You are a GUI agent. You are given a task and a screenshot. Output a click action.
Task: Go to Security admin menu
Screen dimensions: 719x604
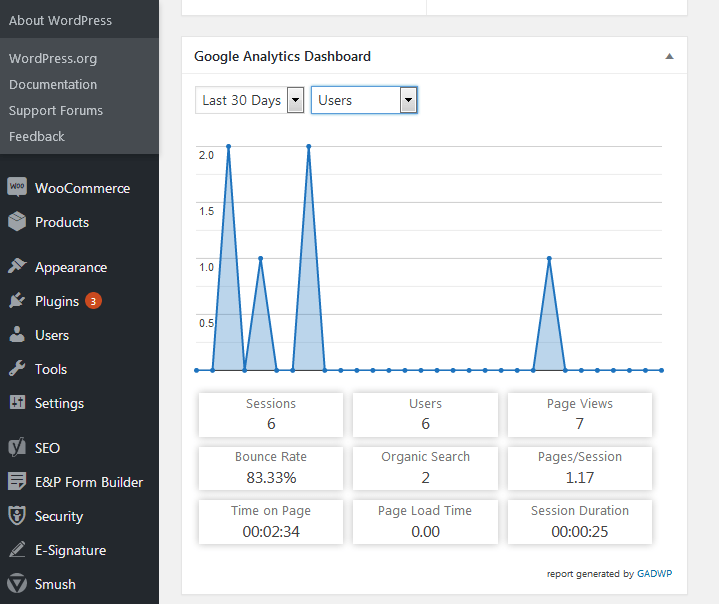click(59, 516)
